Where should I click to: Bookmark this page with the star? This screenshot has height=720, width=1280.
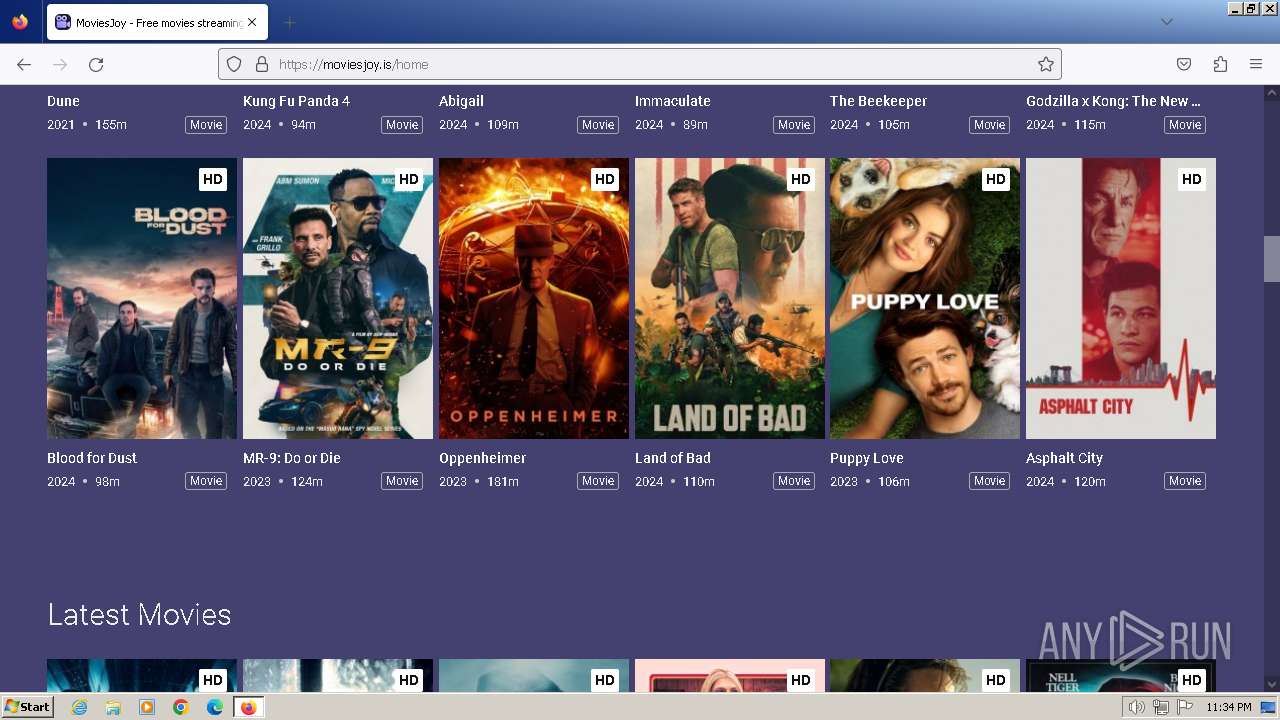(1046, 64)
